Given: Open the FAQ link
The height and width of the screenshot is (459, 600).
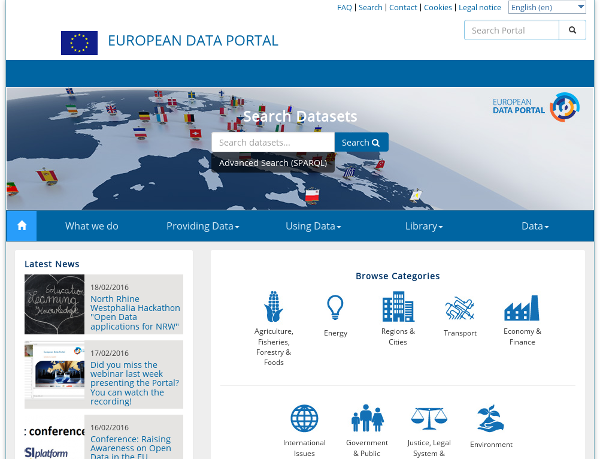Looking at the screenshot, I should pos(344,7).
